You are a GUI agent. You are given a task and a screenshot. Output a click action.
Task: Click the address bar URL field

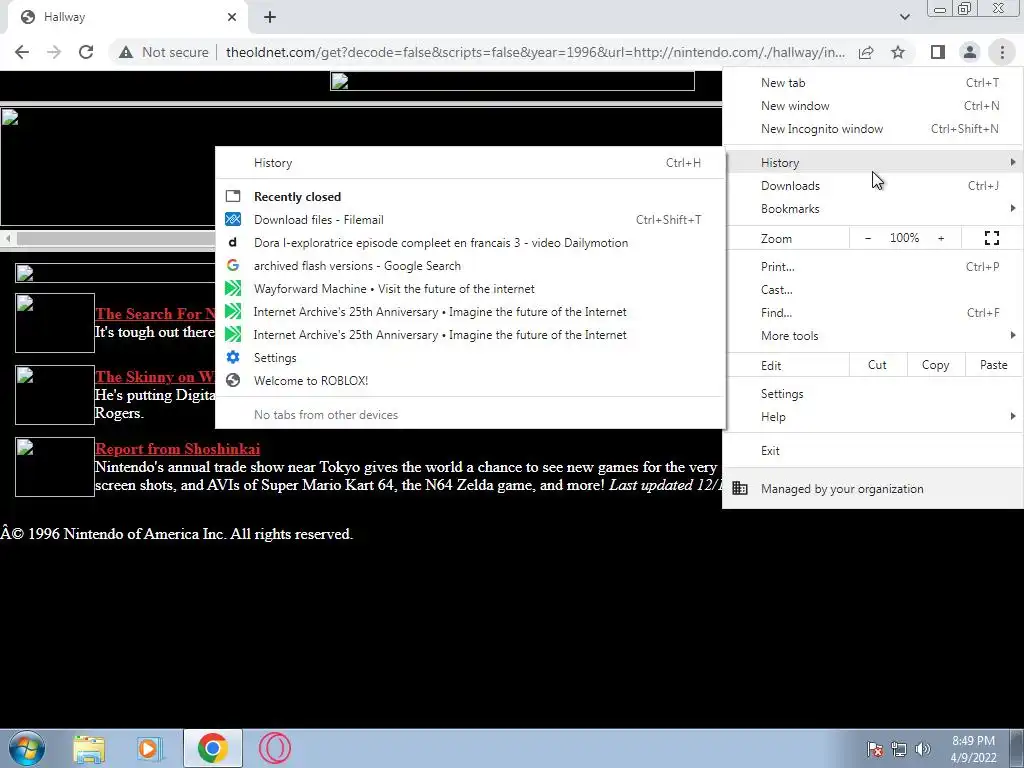[x=535, y=52]
